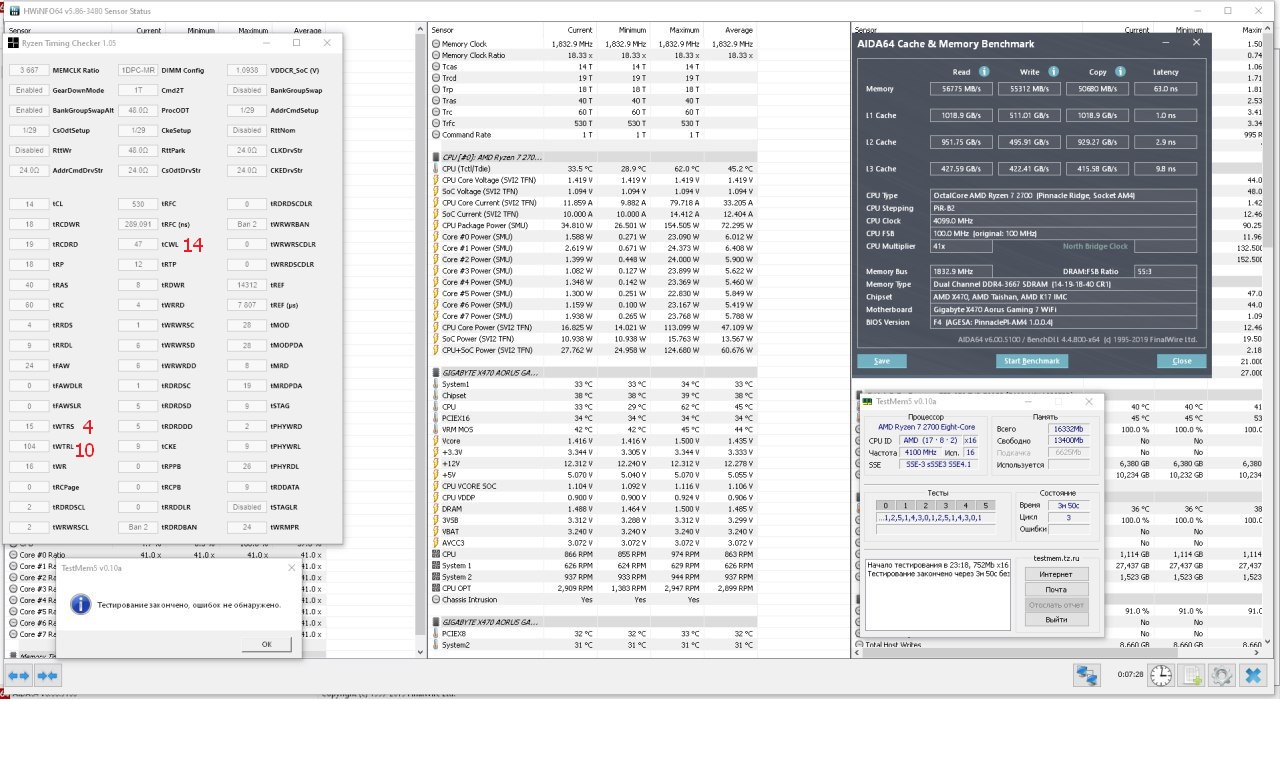Click the Start Benchmark button
Viewport: 1280px width, 779px height.
1031,361
